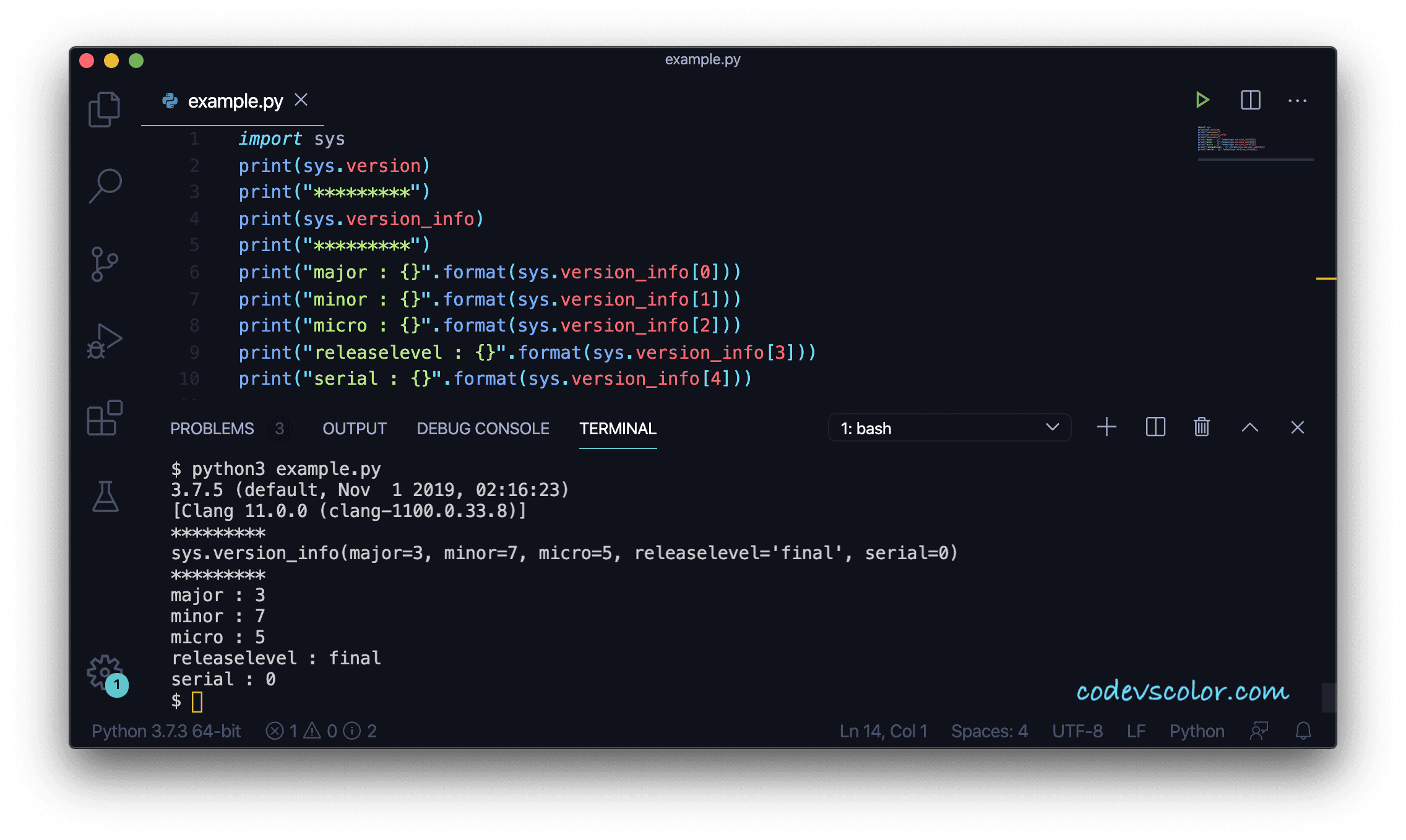Click line number 10 in the gutter
Image resolution: width=1406 pixels, height=840 pixels.
click(x=189, y=378)
